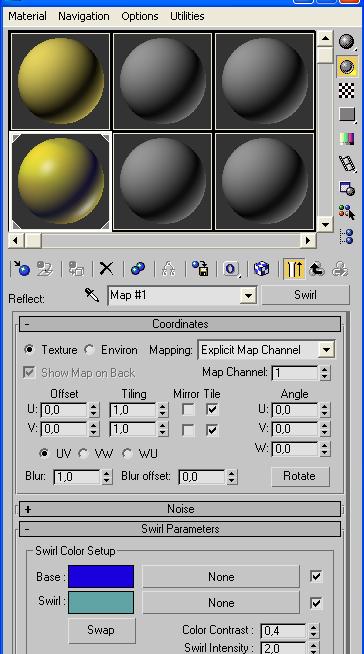
Task: Click the Angle W input field
Action: point(295,449)
